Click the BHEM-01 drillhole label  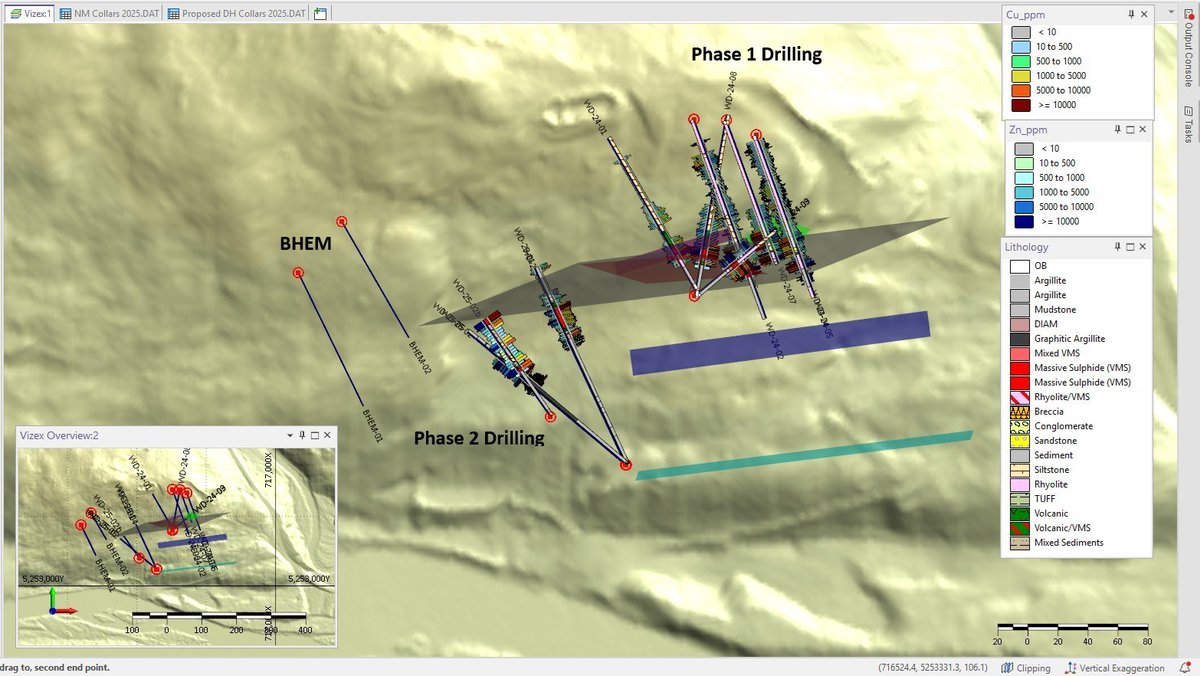[373, 426]
